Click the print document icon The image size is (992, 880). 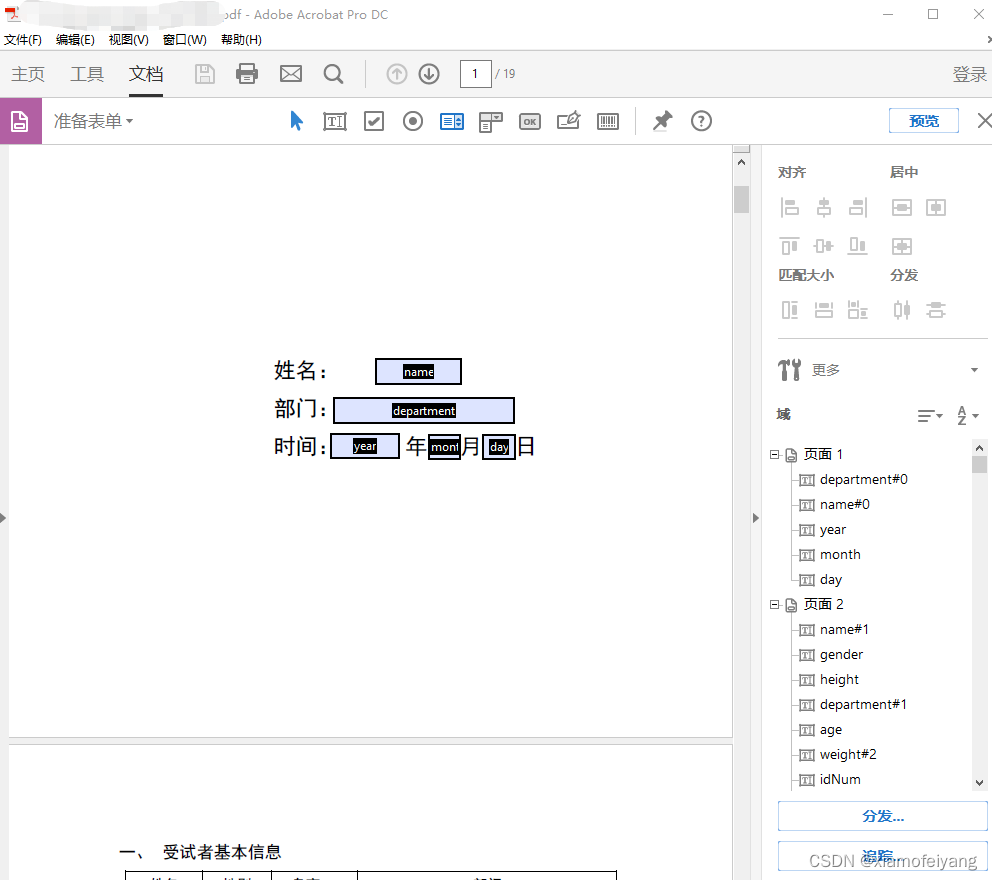tap(246, 73)
